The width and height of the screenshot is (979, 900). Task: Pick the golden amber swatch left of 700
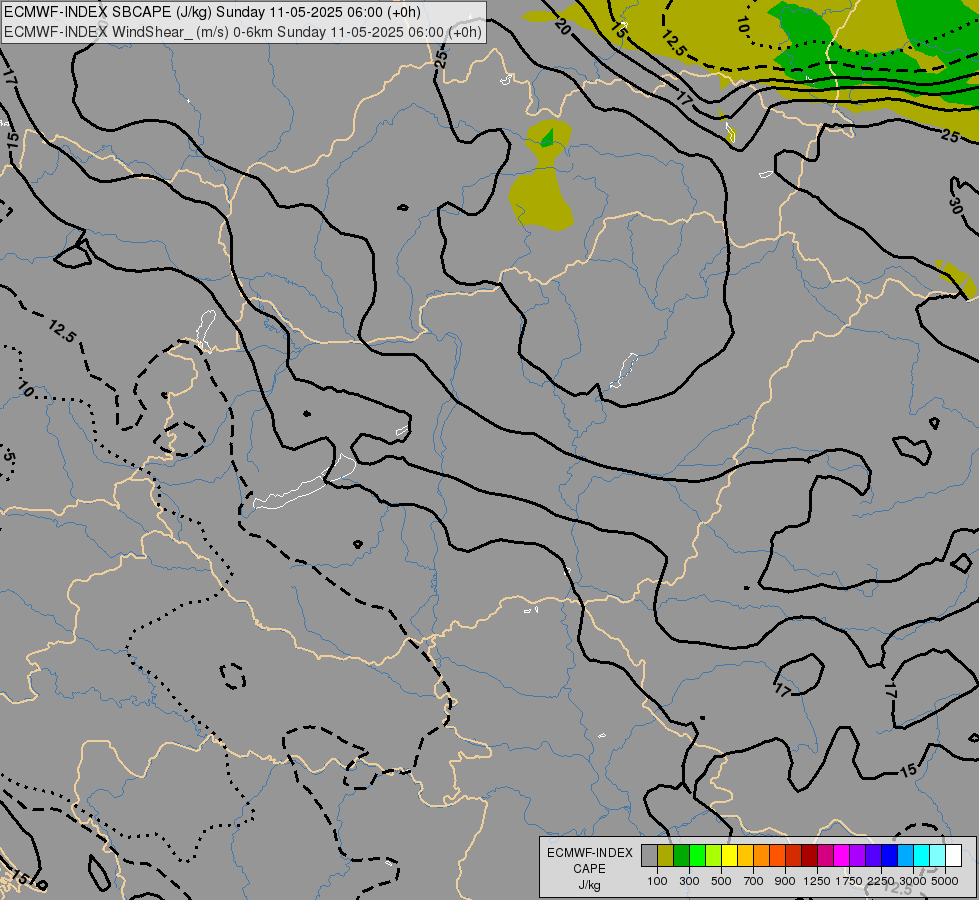click(x=745, y=856)
